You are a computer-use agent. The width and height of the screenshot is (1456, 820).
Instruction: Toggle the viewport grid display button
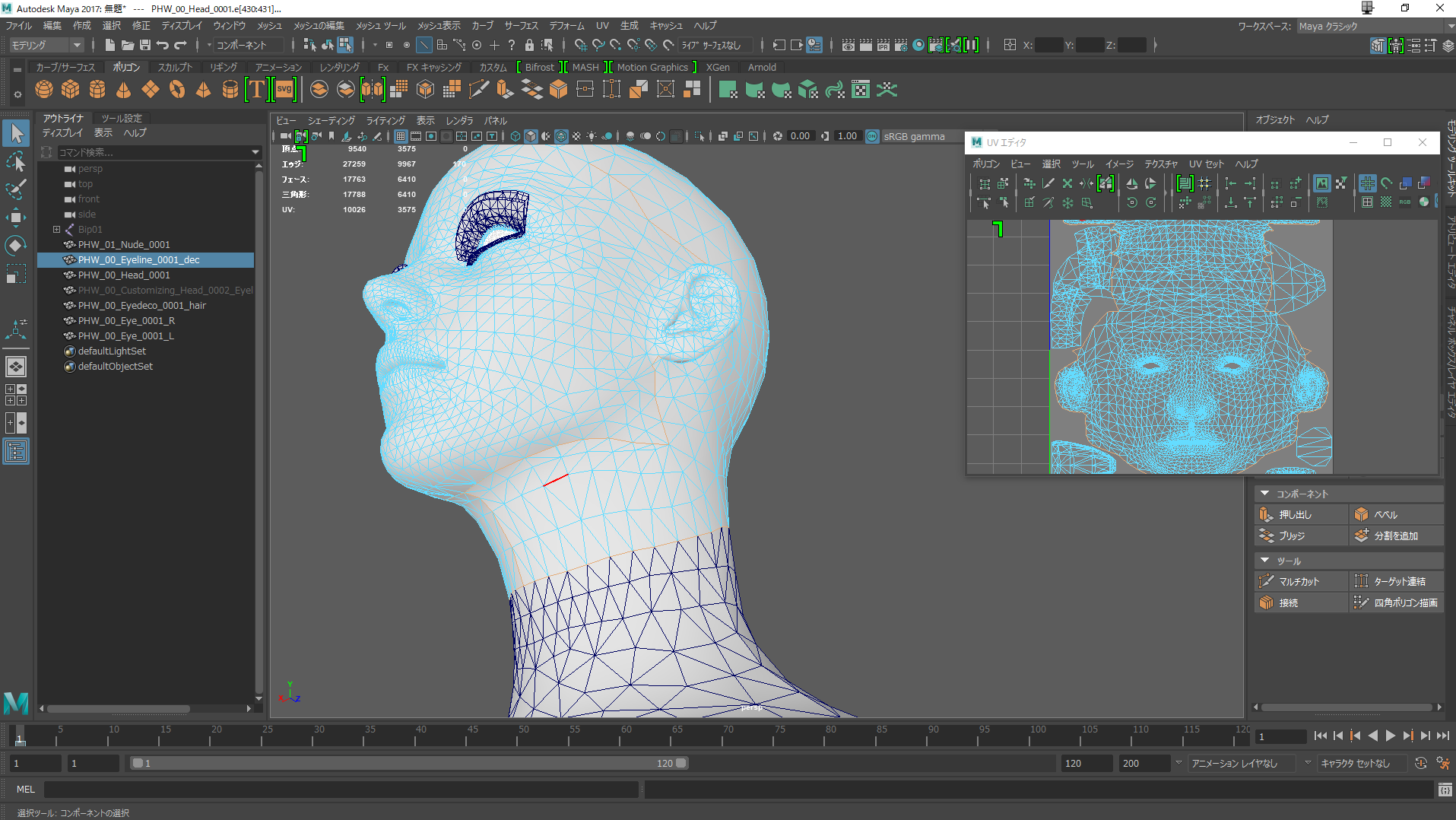(x=401, y=136)
